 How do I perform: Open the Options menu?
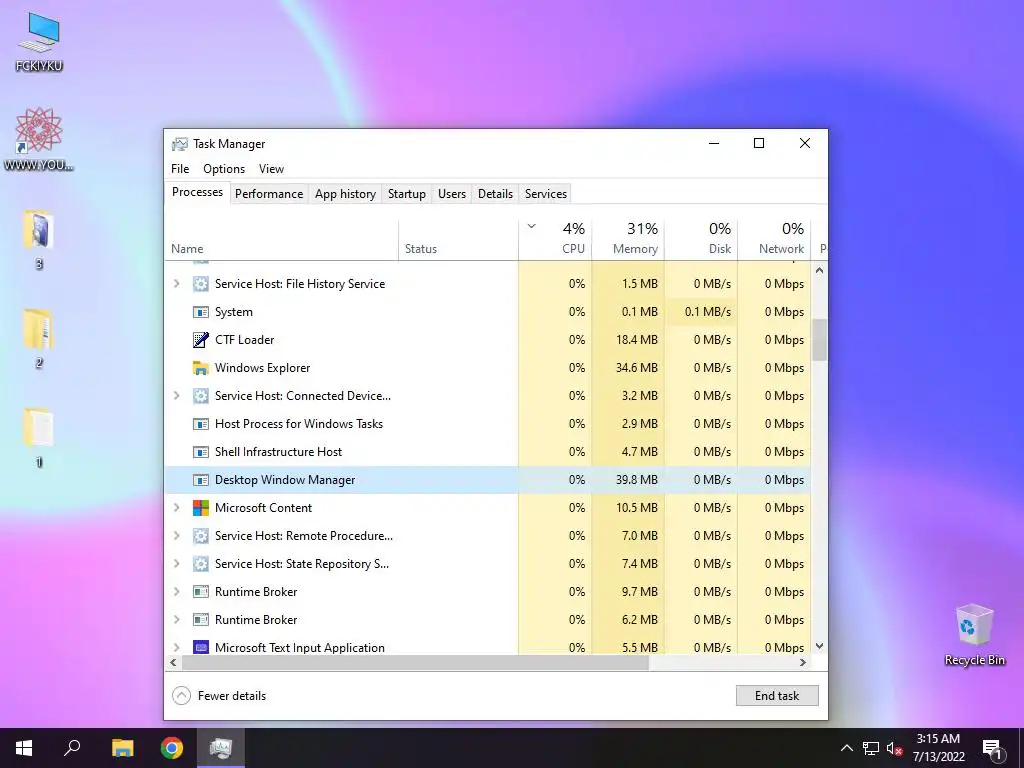point(224,168)
